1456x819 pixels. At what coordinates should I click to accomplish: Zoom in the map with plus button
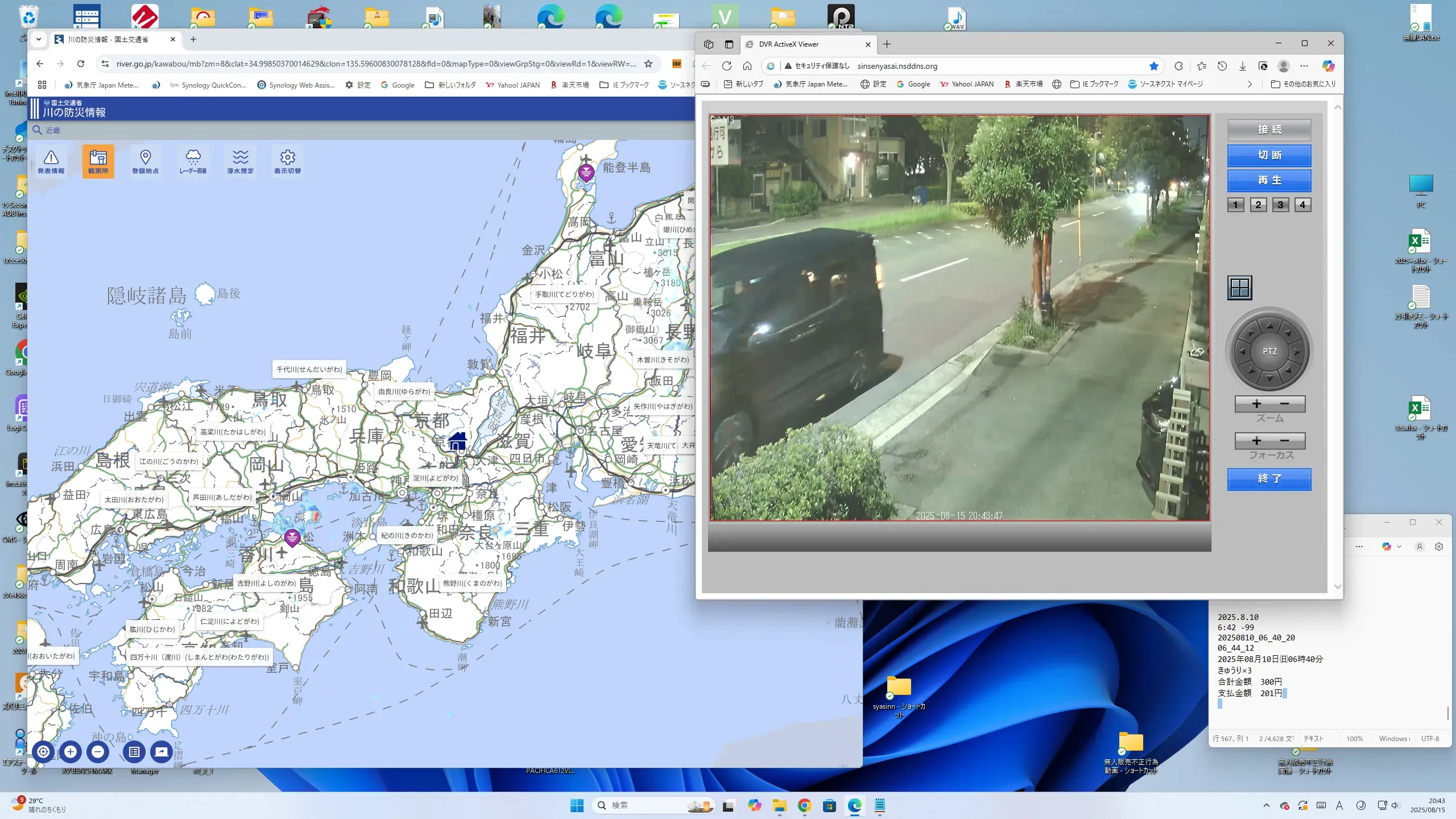71,752
